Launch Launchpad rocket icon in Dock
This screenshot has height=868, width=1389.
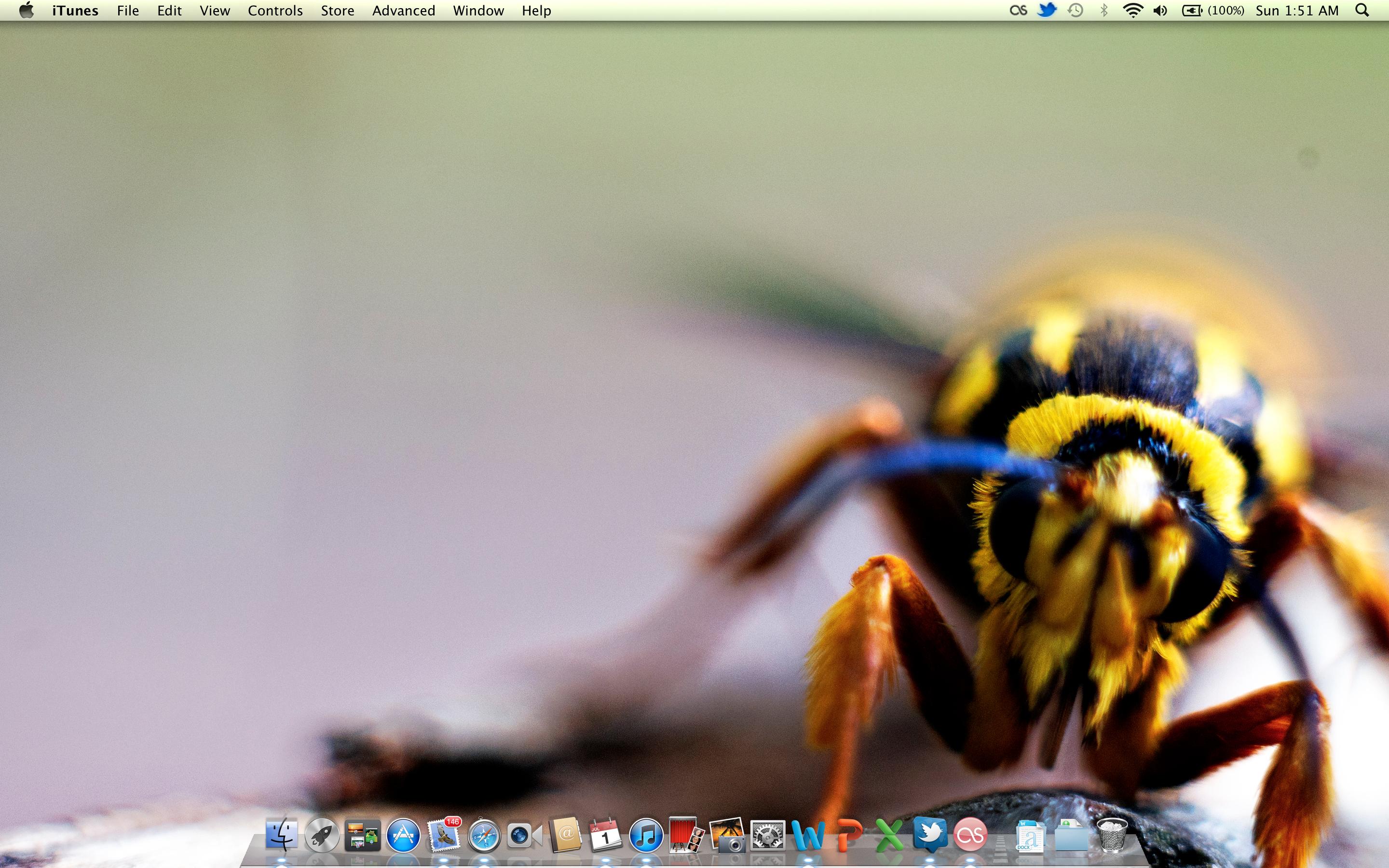tap(322, 835)
